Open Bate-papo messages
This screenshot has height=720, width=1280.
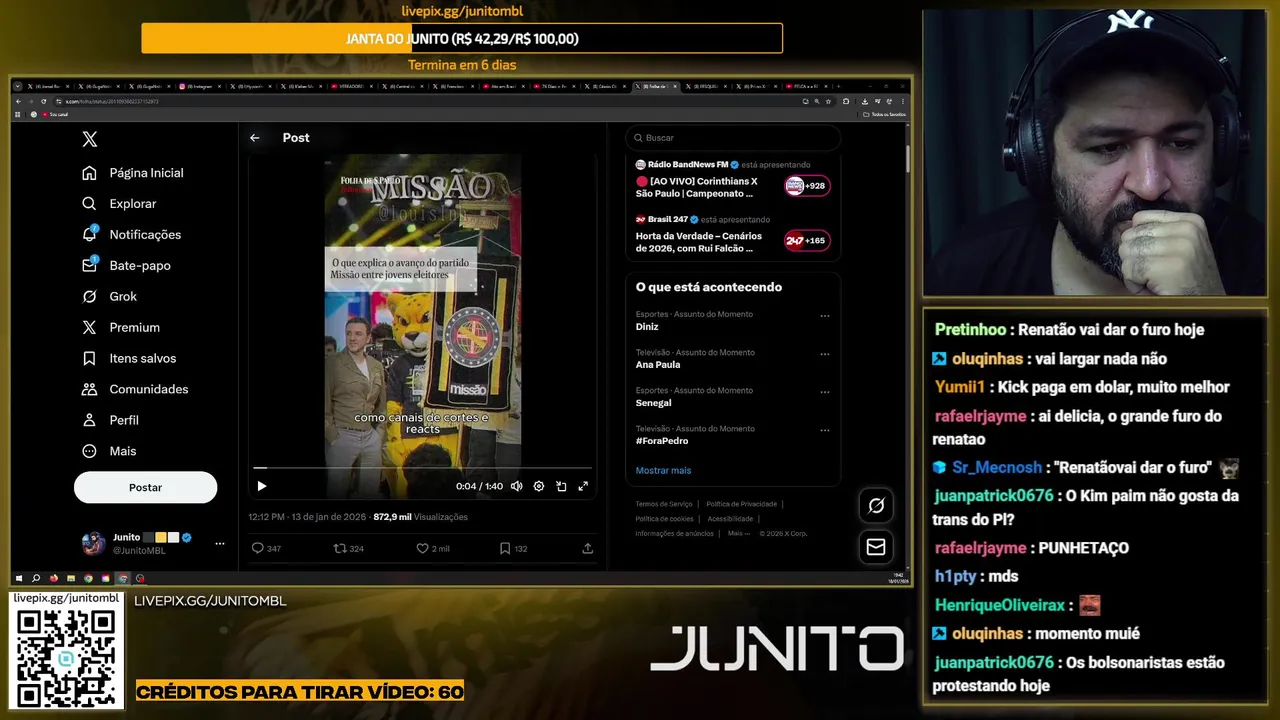[127, 266]
